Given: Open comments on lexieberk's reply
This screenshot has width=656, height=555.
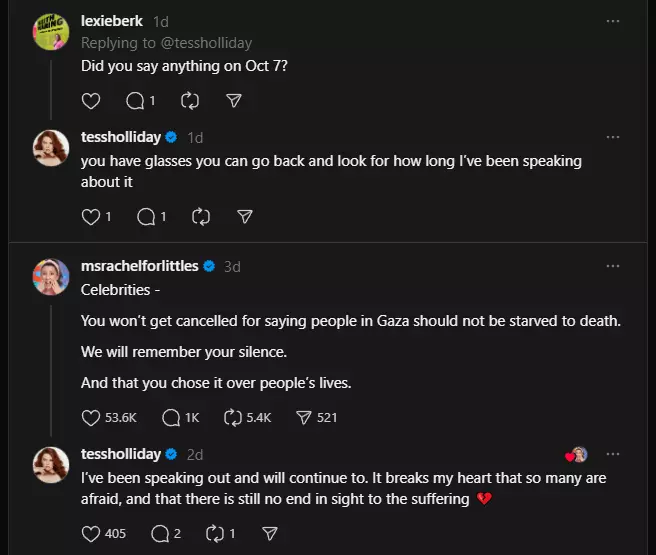Looking at the screenshot, I should click(x=140, y=101).
